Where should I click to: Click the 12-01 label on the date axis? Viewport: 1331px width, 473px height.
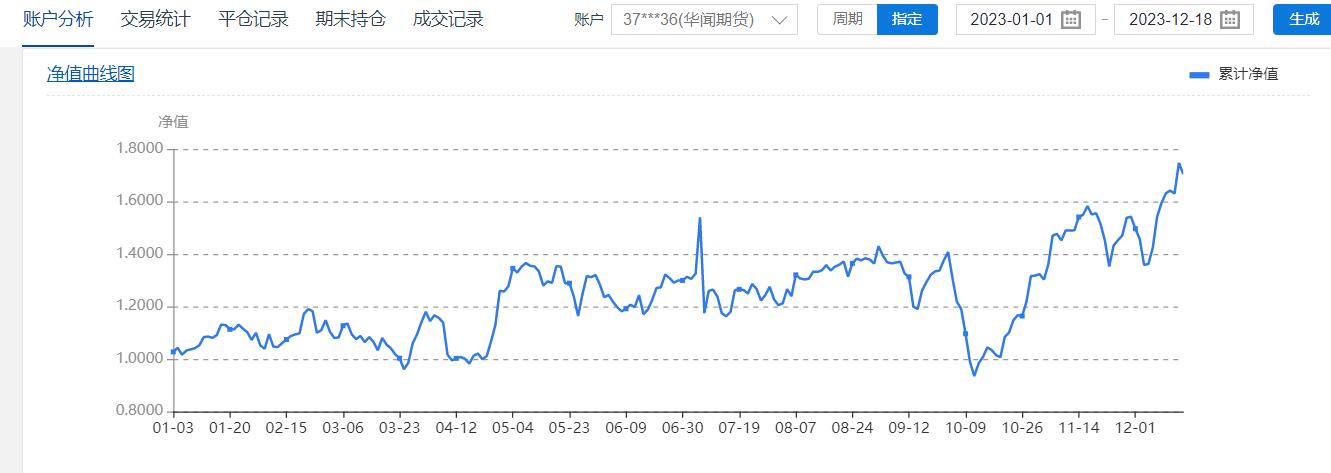click(1134, 427)
